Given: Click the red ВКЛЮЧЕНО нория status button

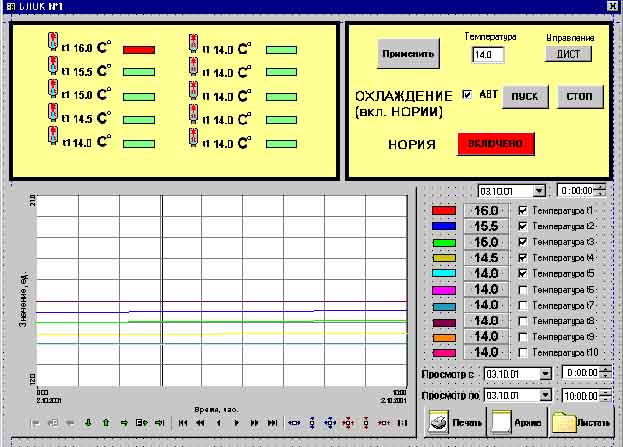Looking at the screenshot, I should (x=496, y=144).
